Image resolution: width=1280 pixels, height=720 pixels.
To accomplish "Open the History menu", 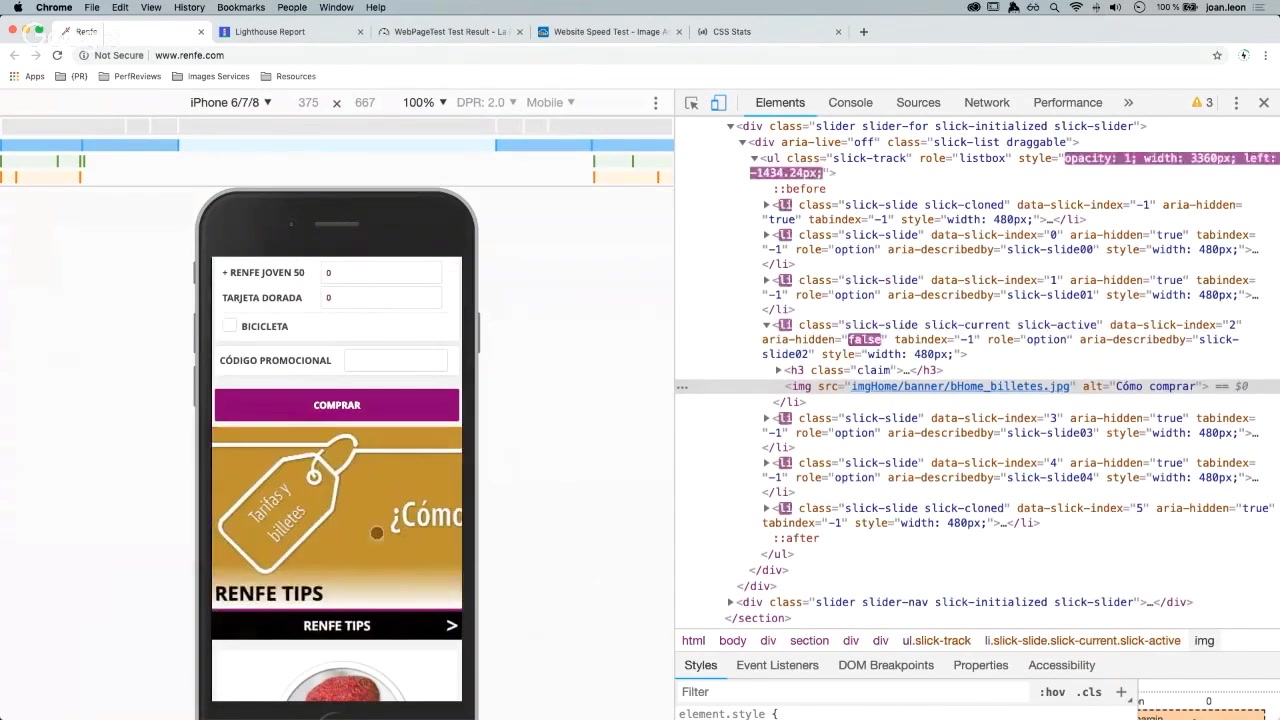I will 189,7.
